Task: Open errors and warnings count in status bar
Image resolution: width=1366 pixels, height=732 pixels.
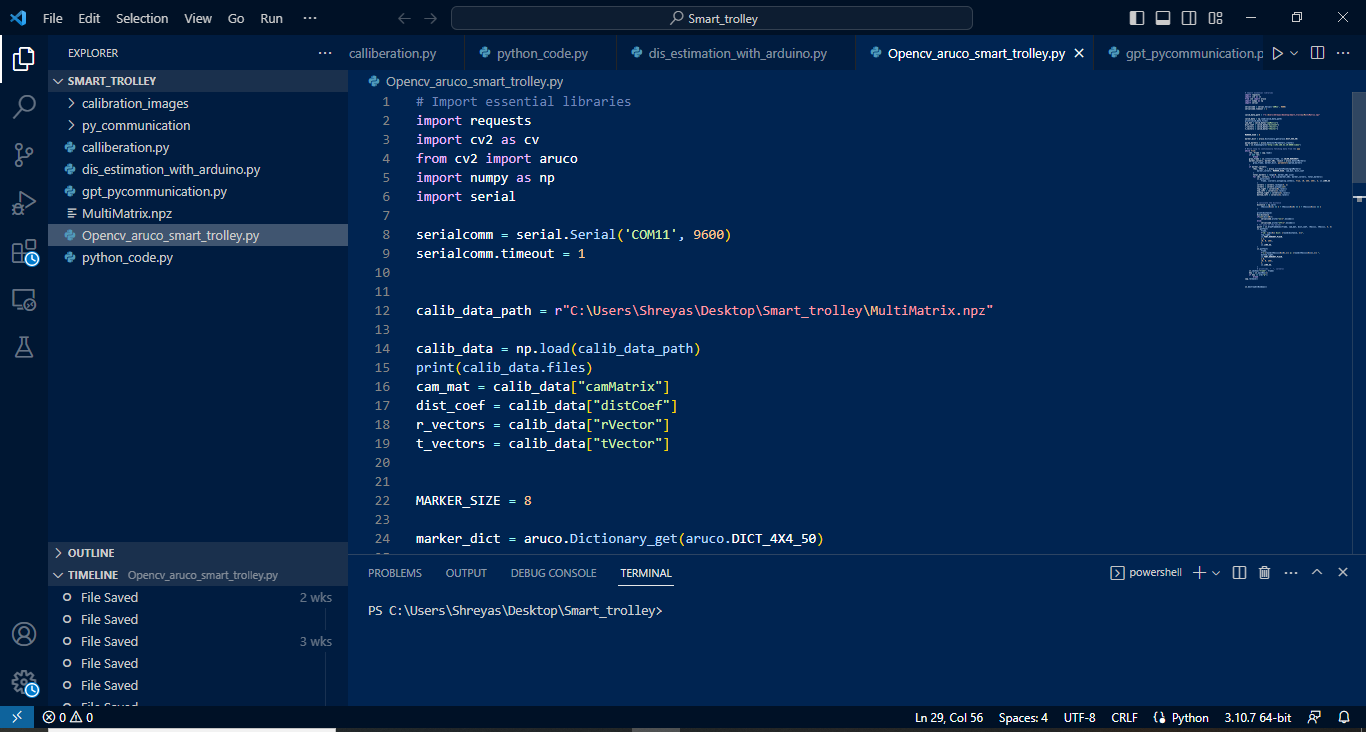Action: [x=68, y=718]
